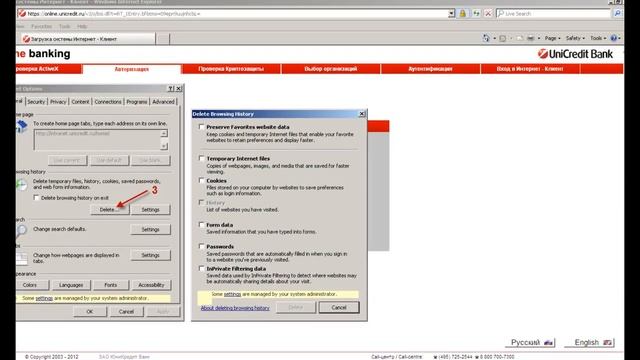Click home page box scroll down arrow

pyautogui.click(x=164, y=146)
